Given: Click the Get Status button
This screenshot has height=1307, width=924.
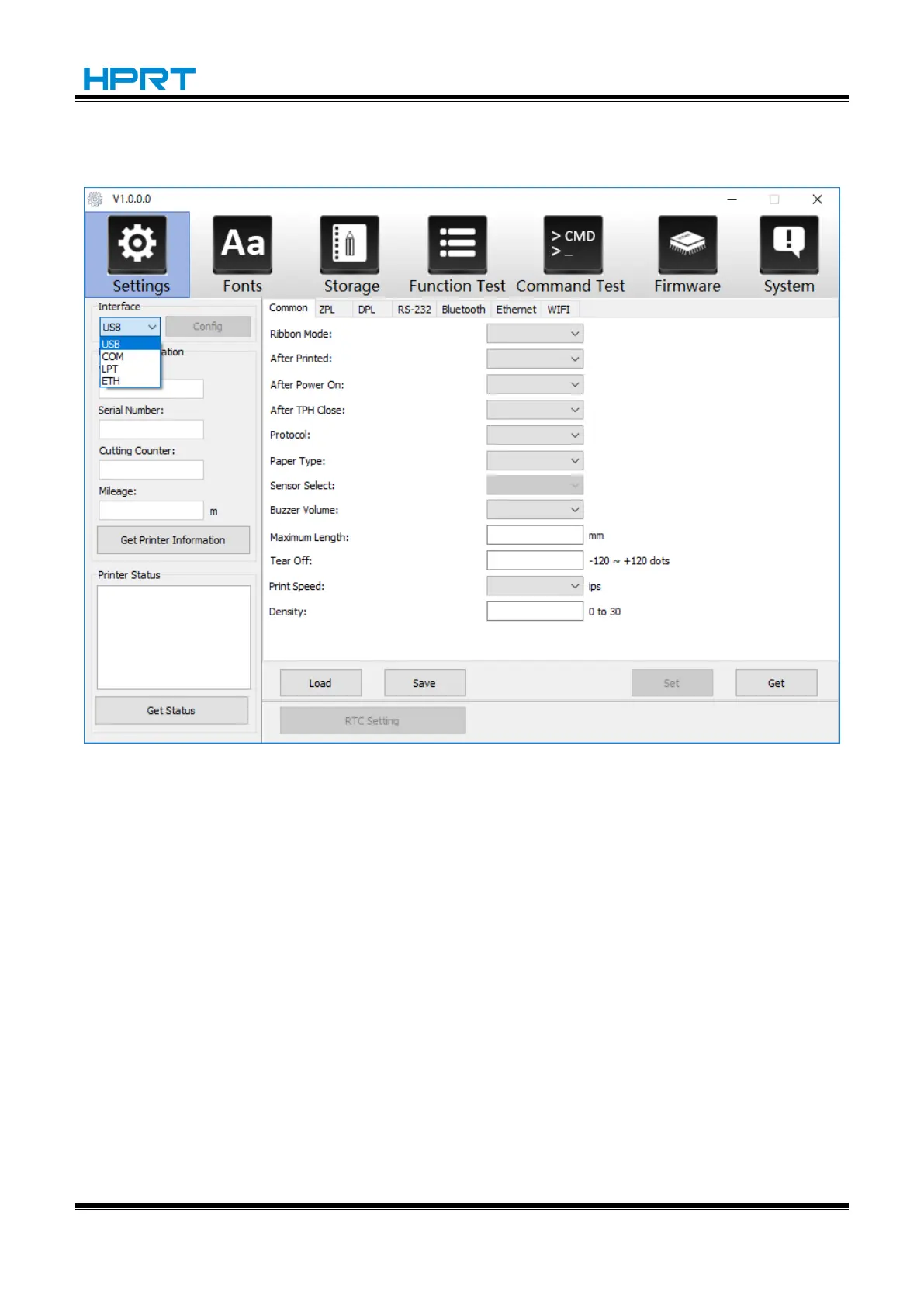Looking at the screenshot, I should coord(171,710).
